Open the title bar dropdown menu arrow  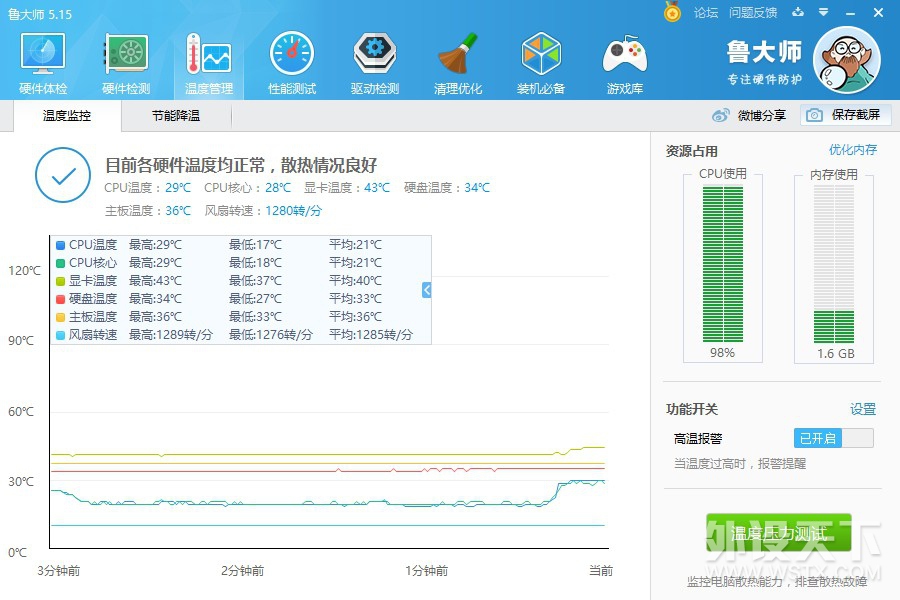[824, 12]
